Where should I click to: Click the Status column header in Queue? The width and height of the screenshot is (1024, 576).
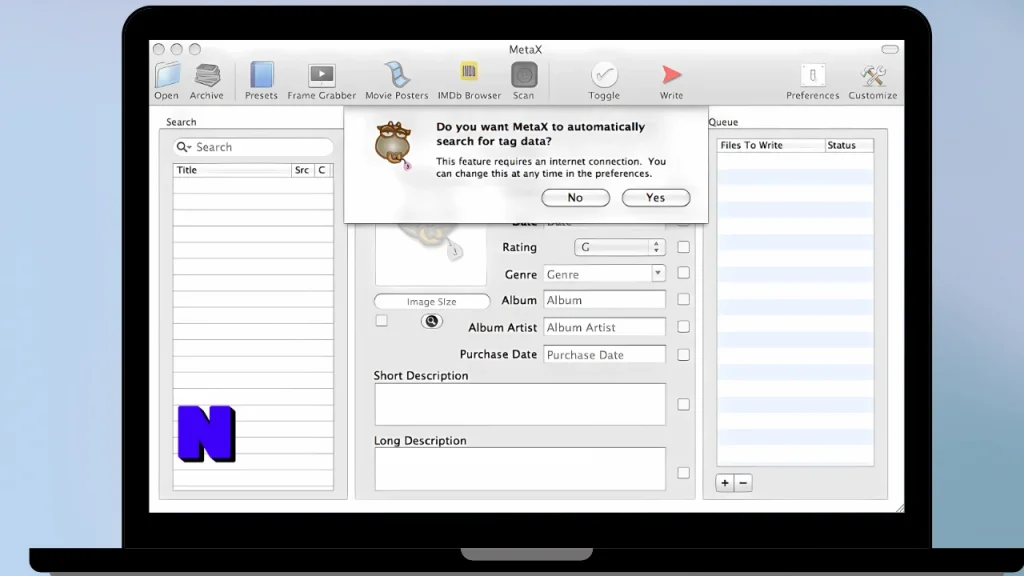click(849, 145)
